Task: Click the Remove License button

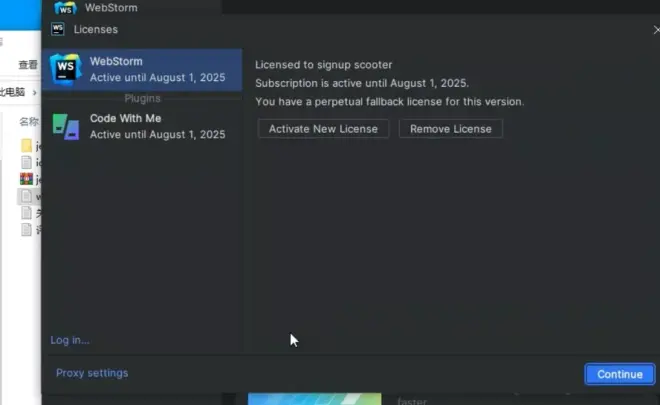Action: tap(450, 129)
